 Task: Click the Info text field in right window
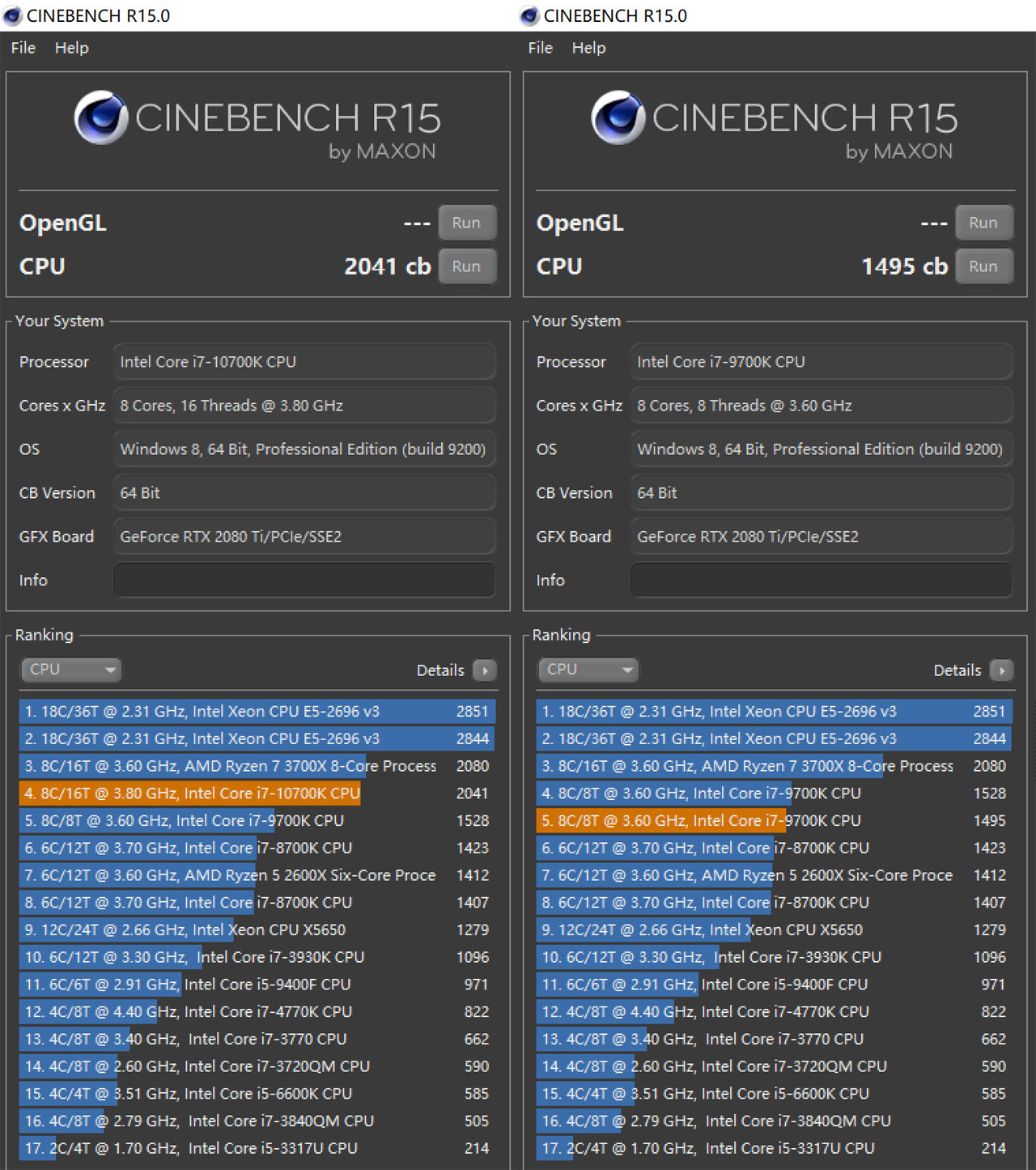[822, 581]
